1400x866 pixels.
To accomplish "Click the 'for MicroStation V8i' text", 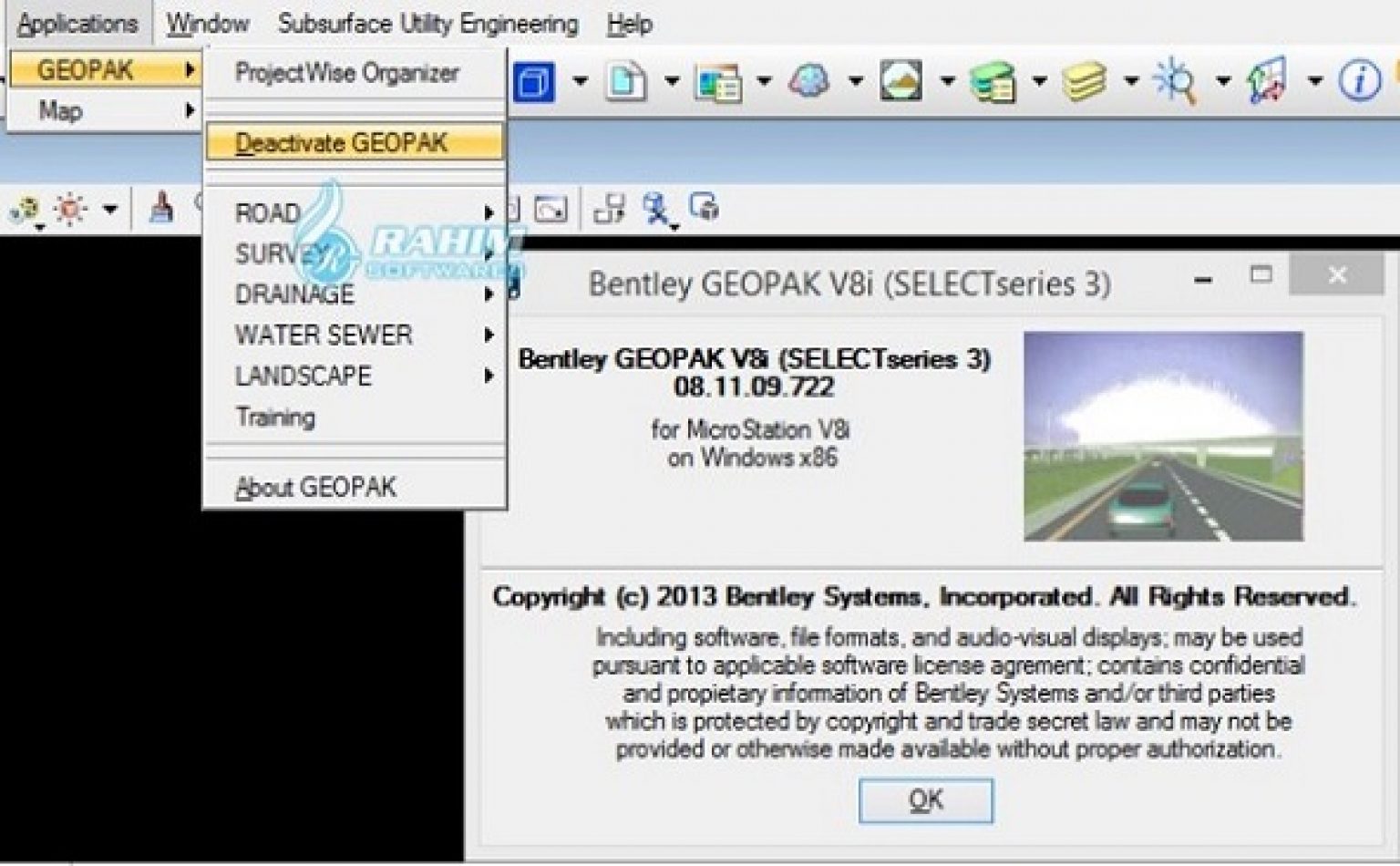I will click(x=750, y=429).
